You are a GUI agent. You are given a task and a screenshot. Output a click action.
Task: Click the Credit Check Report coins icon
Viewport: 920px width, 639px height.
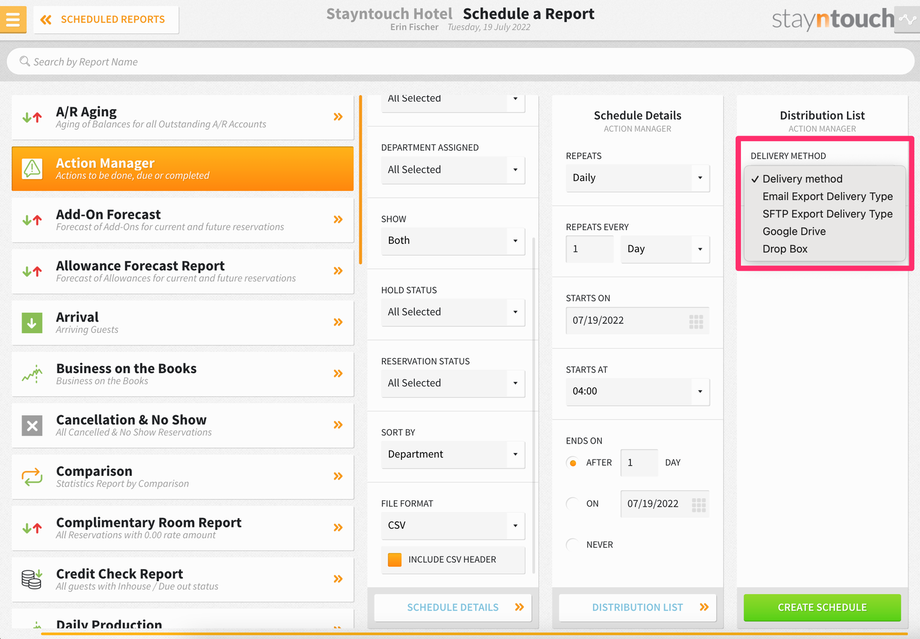32,579
